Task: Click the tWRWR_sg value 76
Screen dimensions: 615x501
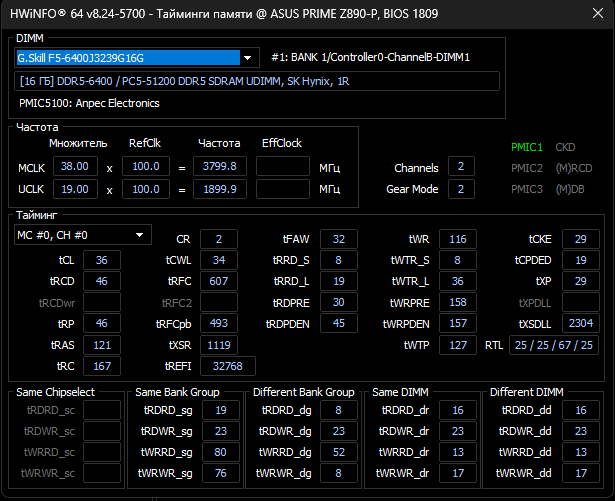Action: point(221,473)
